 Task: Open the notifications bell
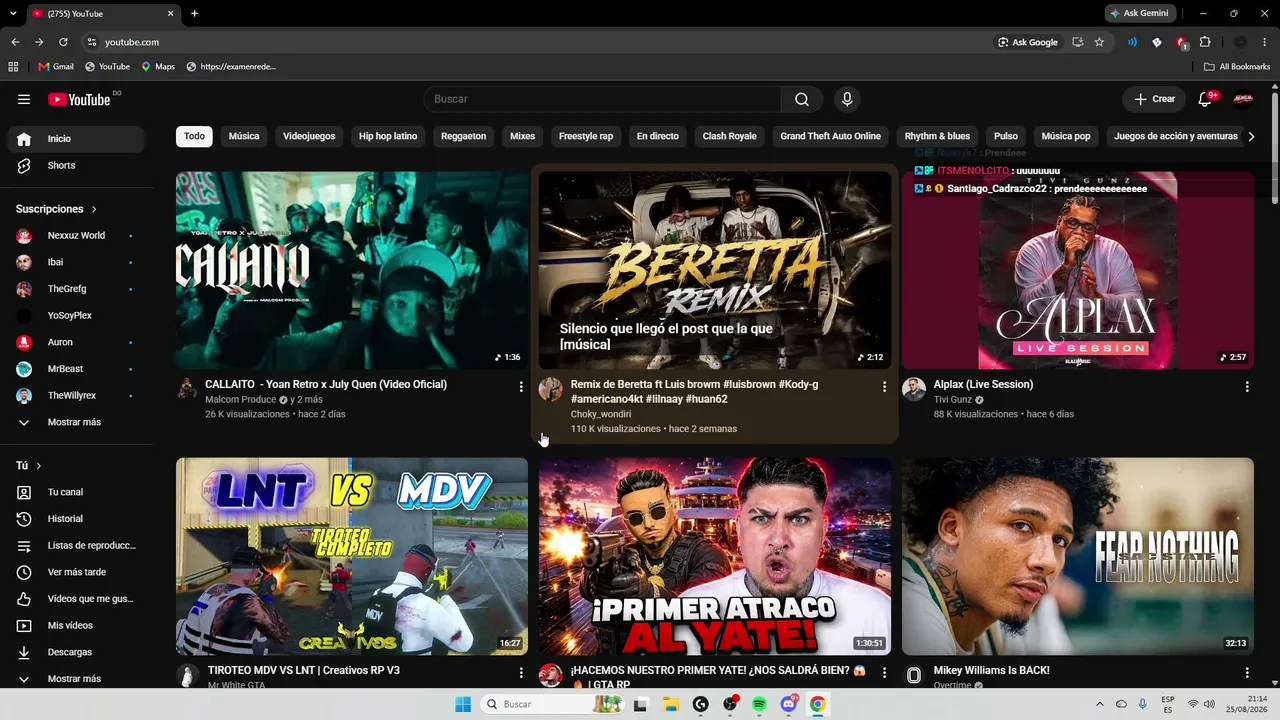coord(1205,99)
